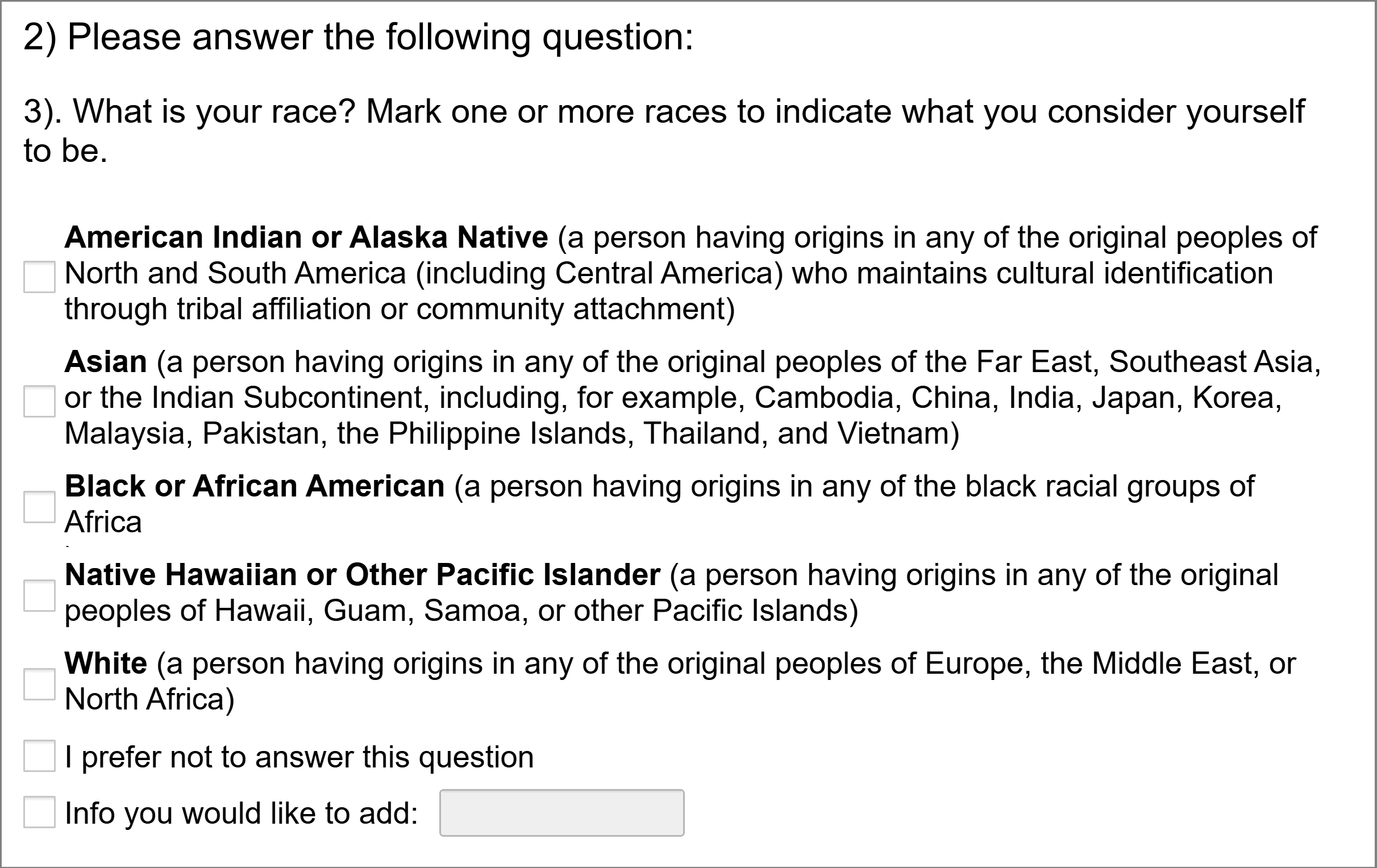Click the 'Info you would like to add:' label
The width and height of the screenshot is (1377, 868).
click(242, 813)
